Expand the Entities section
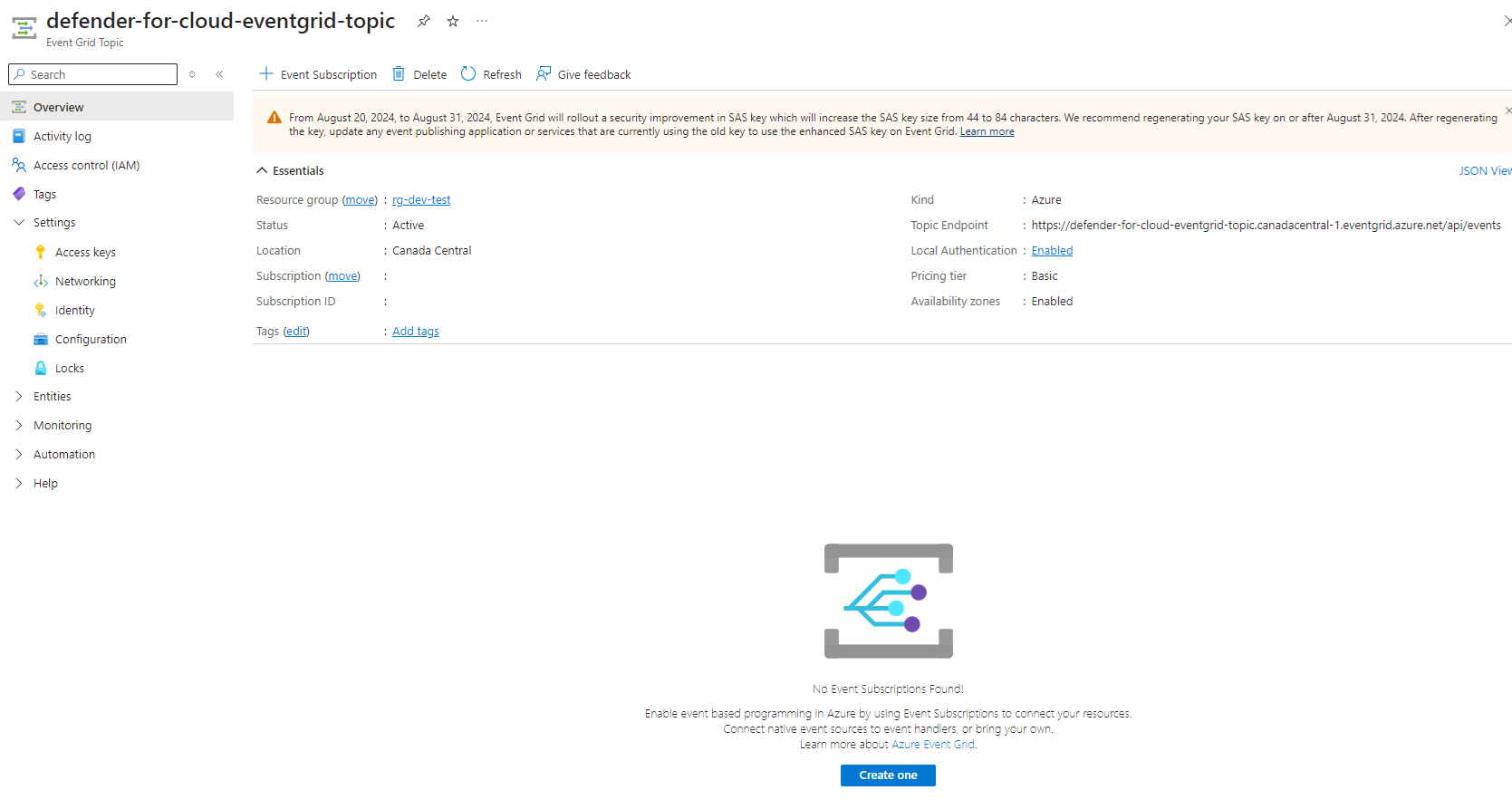This screenshot has width=1512, height=809. coord(19,396)
